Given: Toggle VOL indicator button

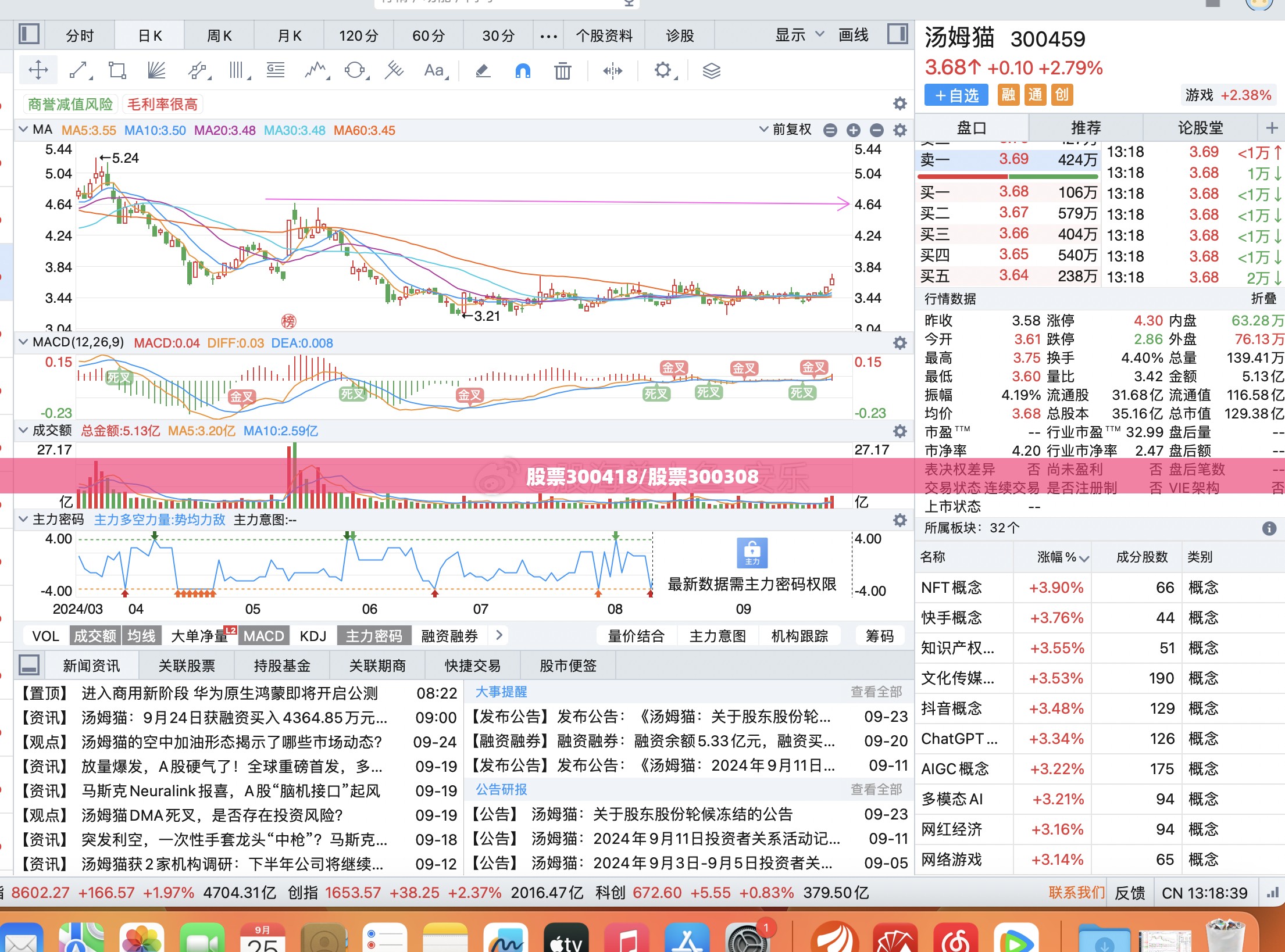Looking at the screenshot, I should pyautogui.click(x=45, y=636).
